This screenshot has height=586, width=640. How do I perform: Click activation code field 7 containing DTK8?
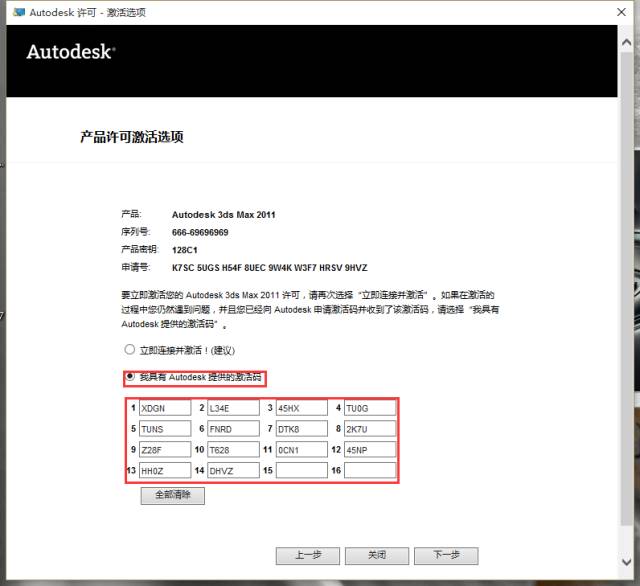pyautogui.click(x=302, y=429)
